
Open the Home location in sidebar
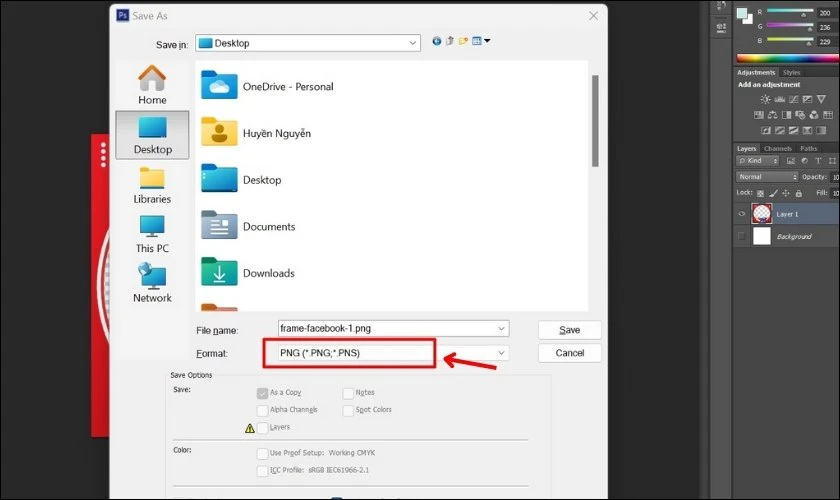[152, 85]
